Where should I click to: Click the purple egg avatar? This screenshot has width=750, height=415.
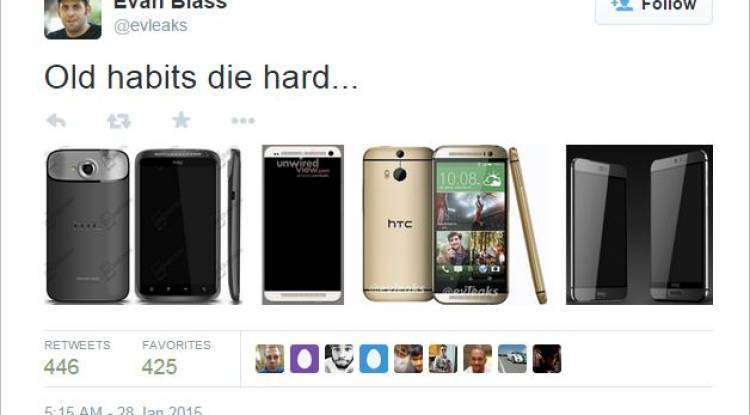(304, 359)
